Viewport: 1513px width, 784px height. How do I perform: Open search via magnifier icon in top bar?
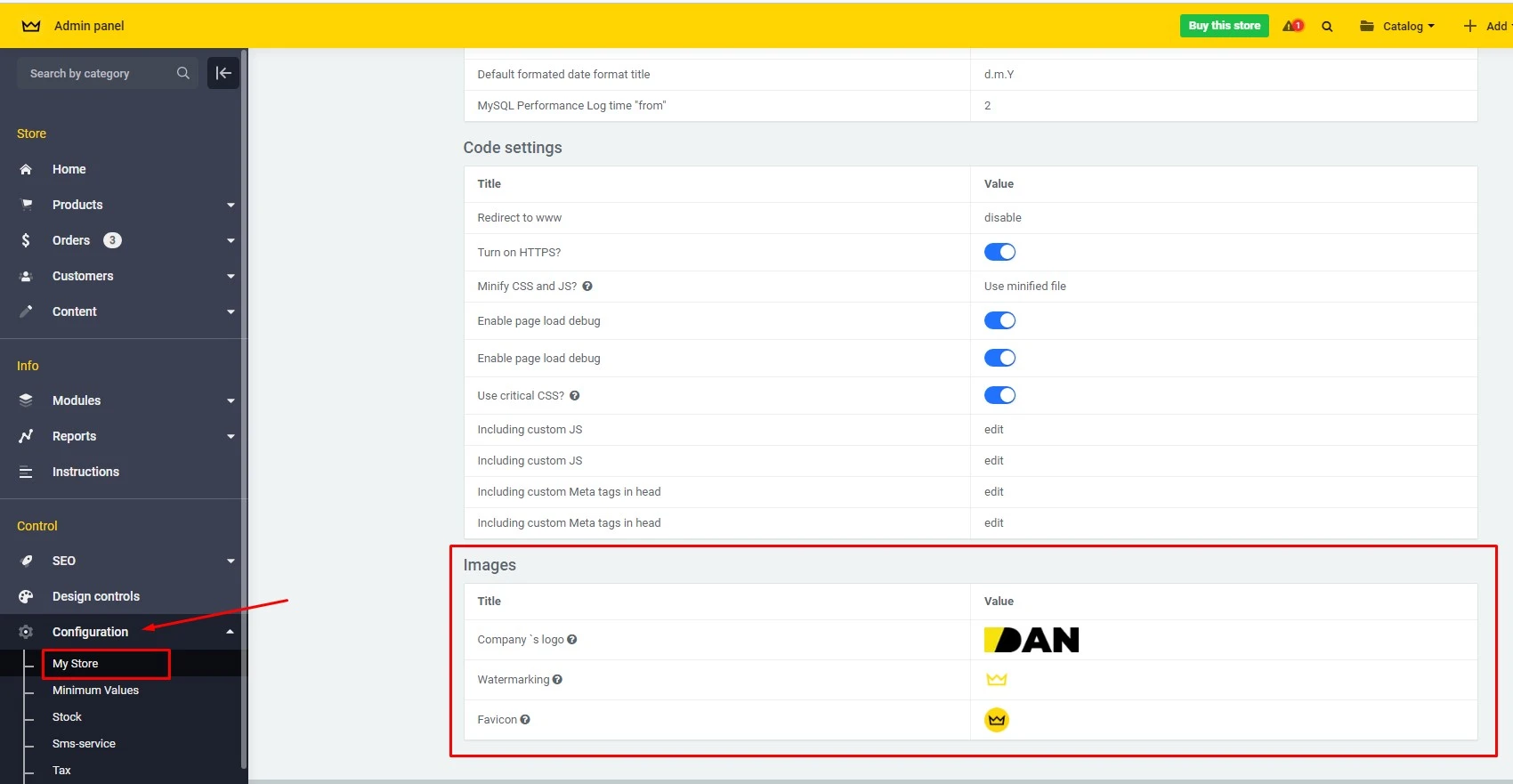click(x=1327, y=27)
